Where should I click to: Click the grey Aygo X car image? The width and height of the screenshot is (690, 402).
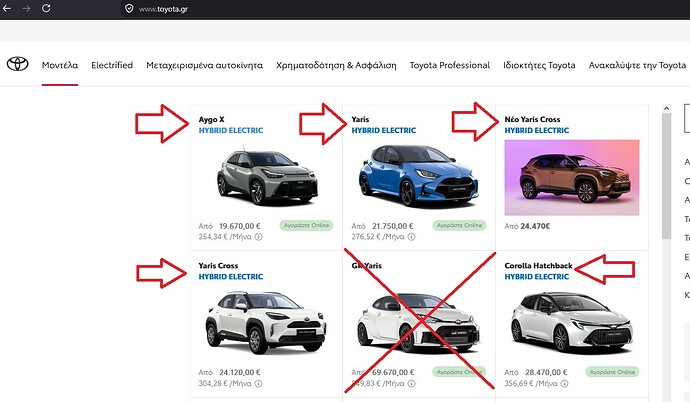click(x=267, y=177)
